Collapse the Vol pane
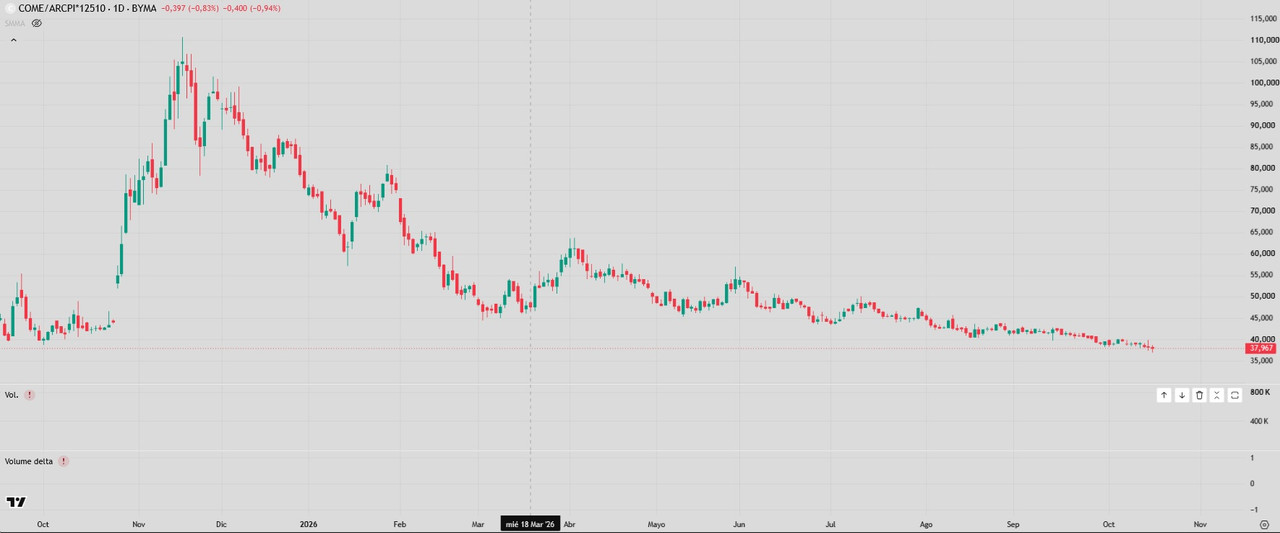1280x533 pixels. (x=1217, y=395)
